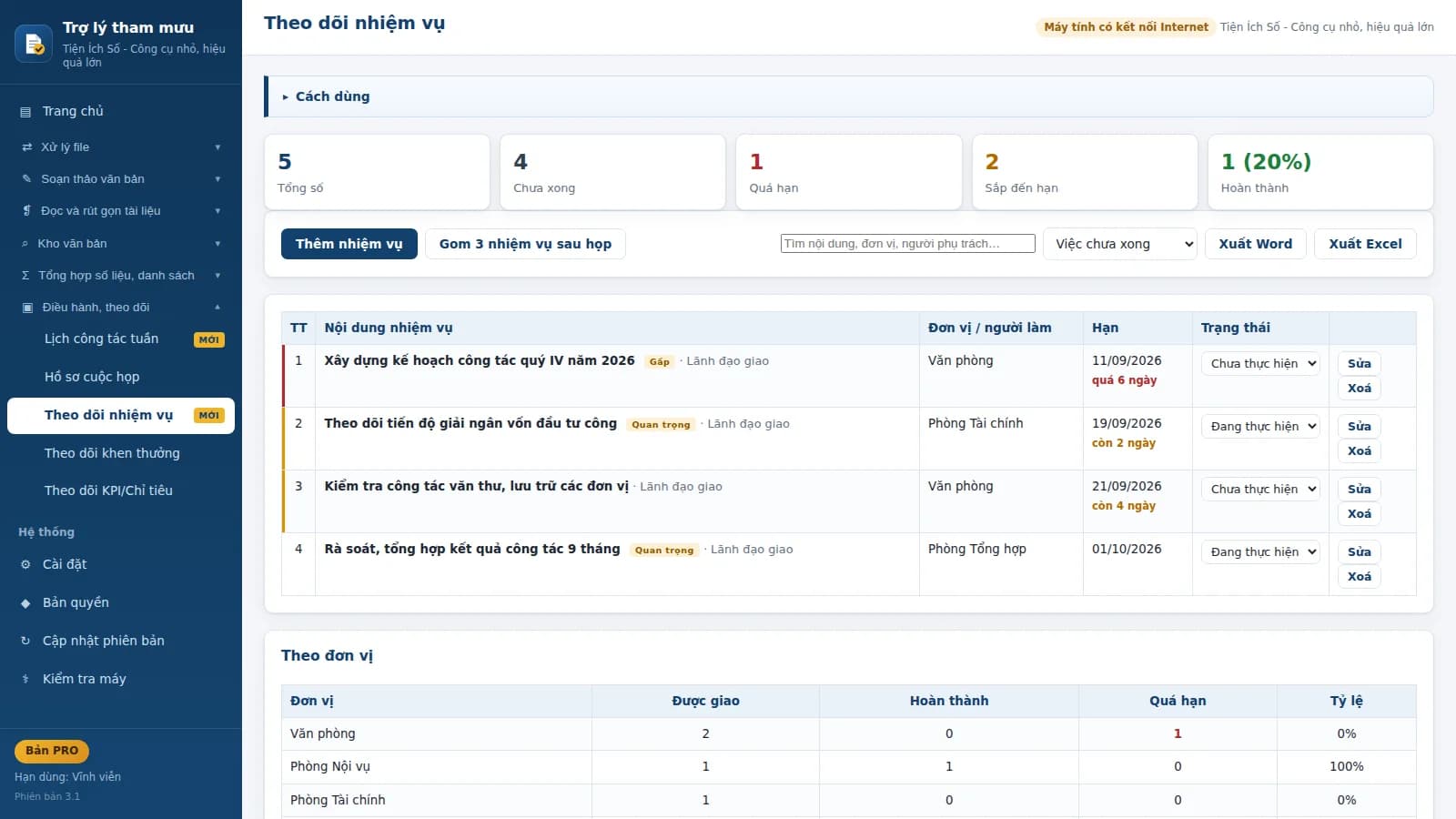Click the Cập nhật phiên bản refresh icon
The height and width of the screenshot is (819, 1456).
(25, 642)
